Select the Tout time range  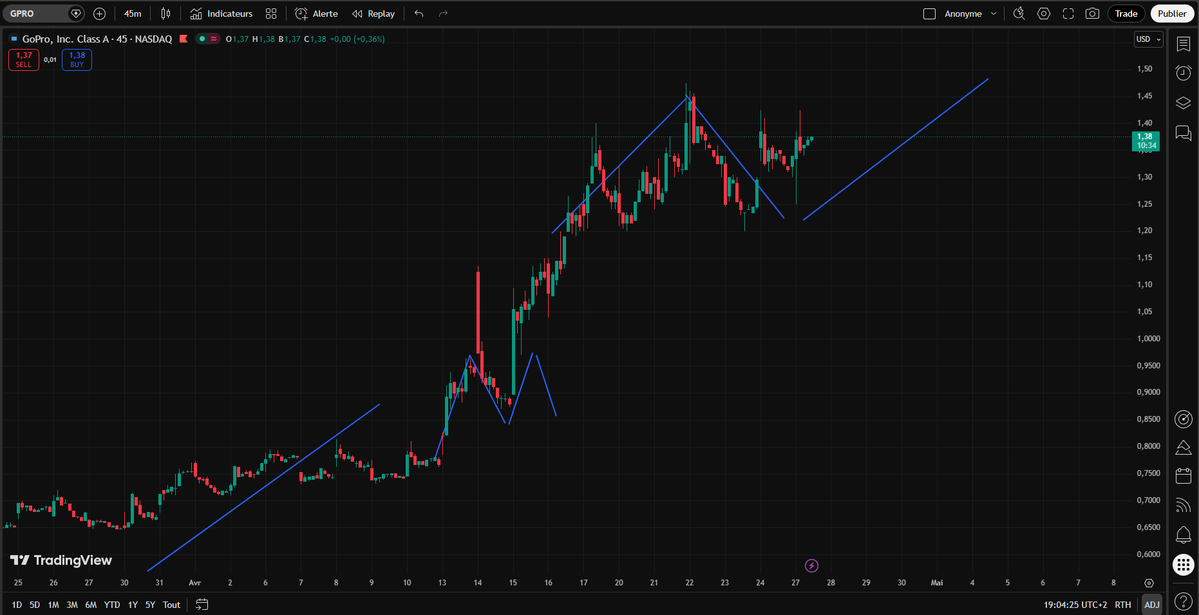coord(171,604)
